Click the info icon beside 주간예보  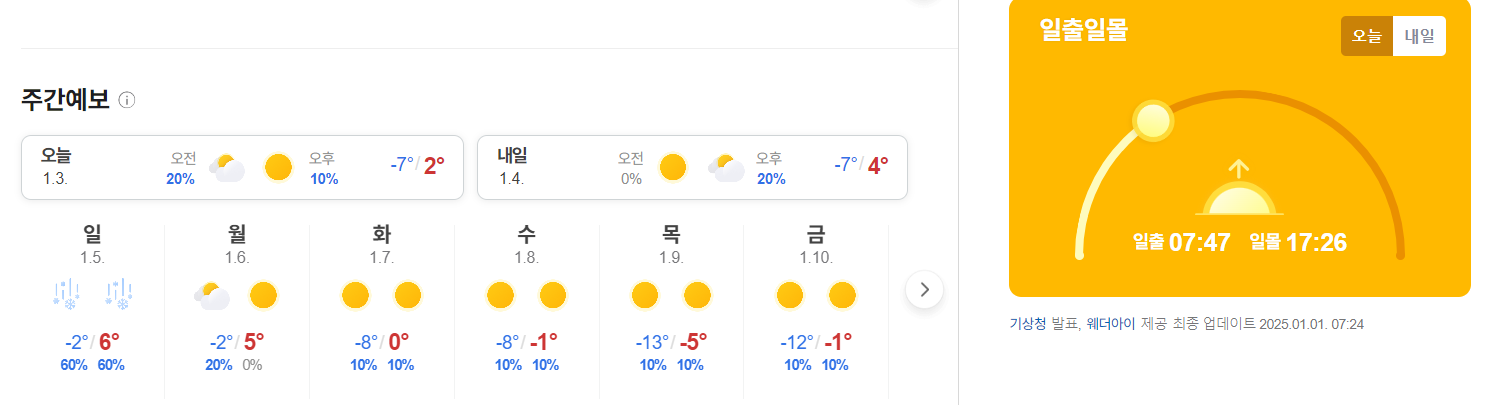click(x=127, y=100)
